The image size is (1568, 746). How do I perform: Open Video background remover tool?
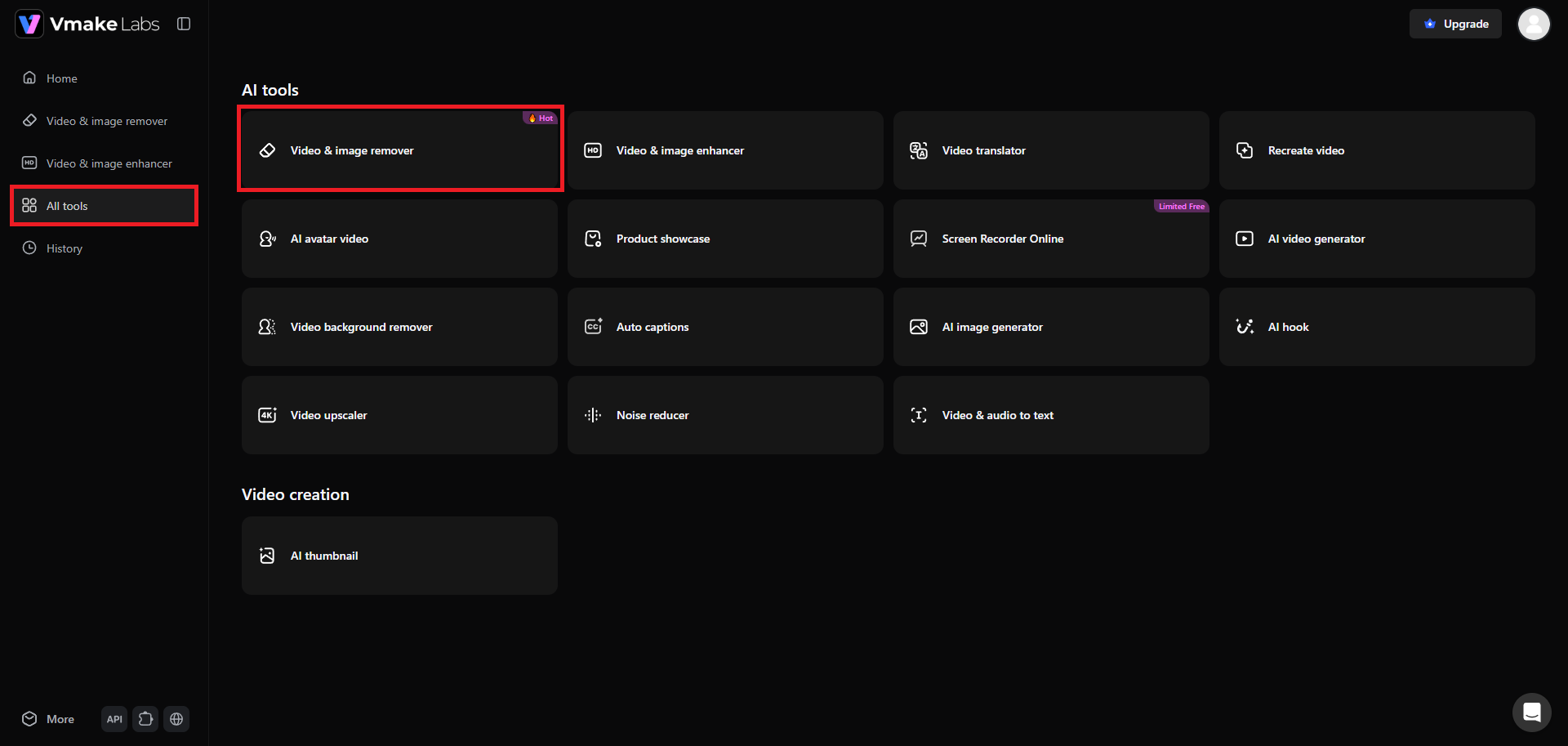[399, 327]
